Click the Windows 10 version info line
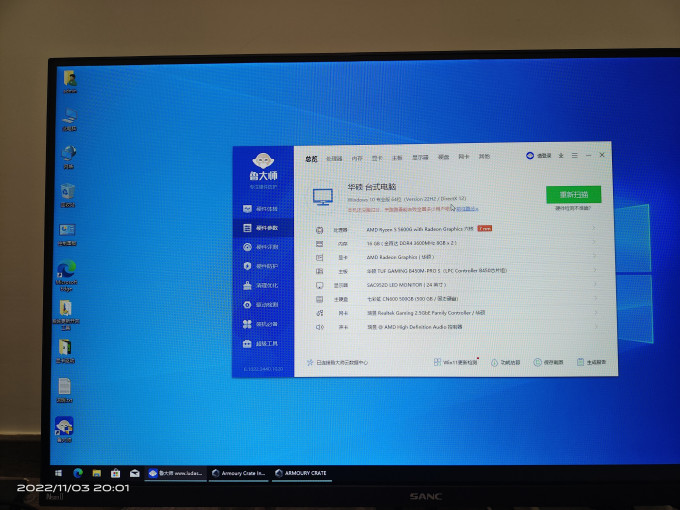 pyautogui.click(x=407, y=199)
